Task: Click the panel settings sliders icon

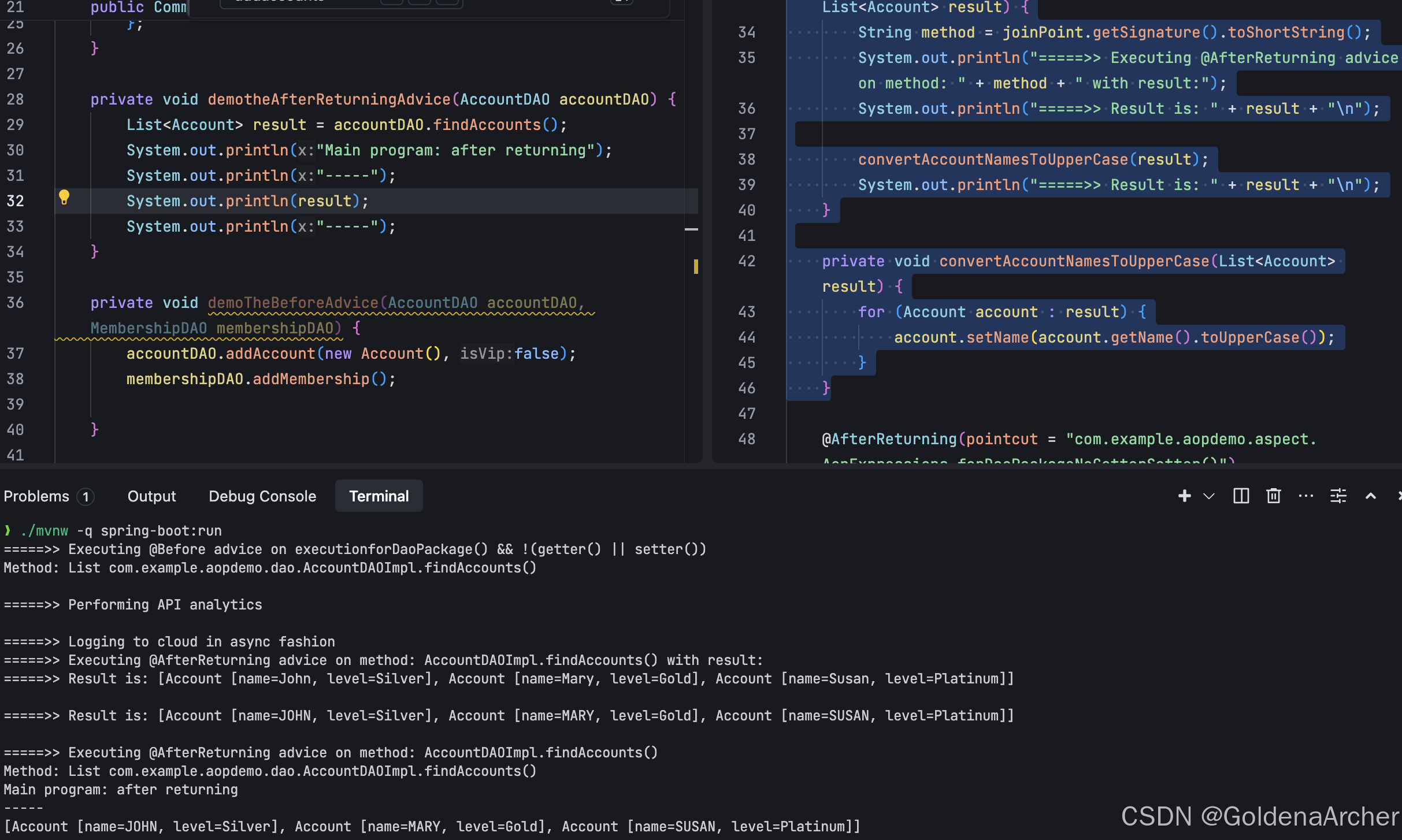Action: 1338,496
